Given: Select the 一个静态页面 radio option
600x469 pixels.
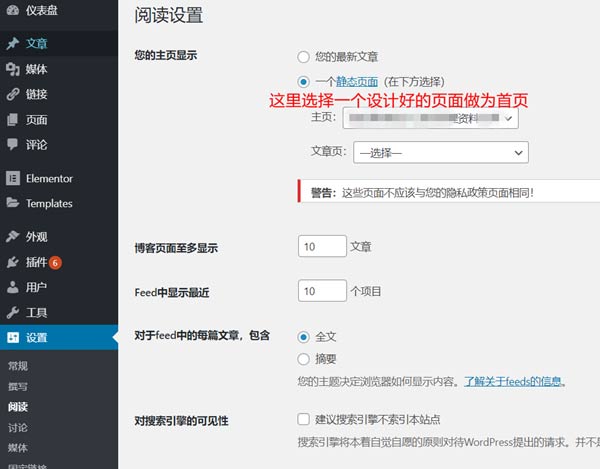Looking at the screenshot, I should (x=303, y=81).
